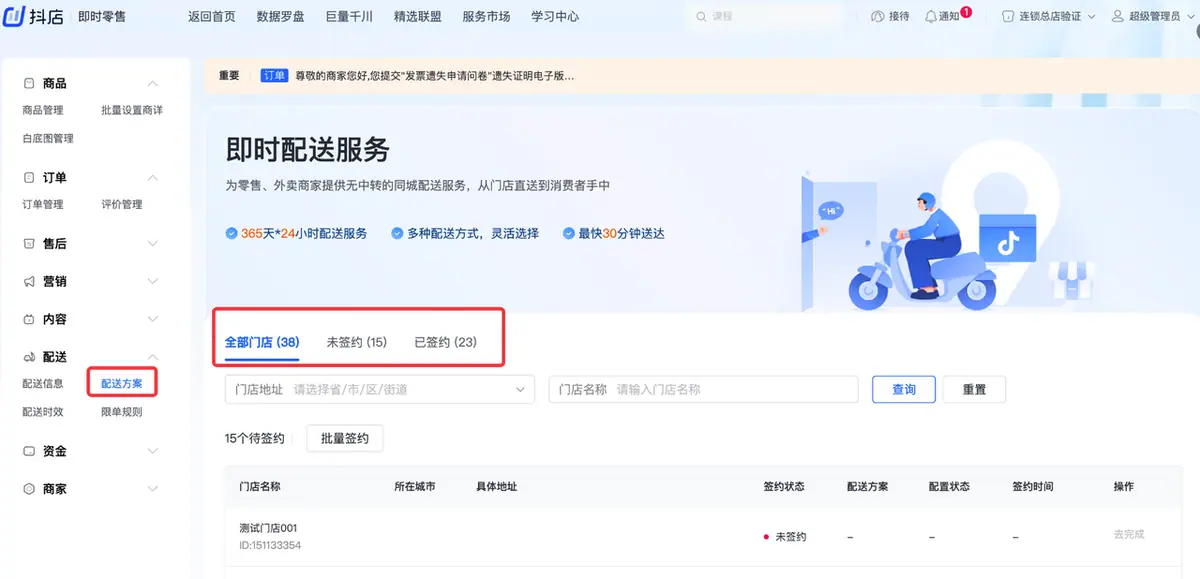Open 商品管理 in the sidebar
The width and height of the screenshot is (1200, 579).
click(x=43, y=111)
